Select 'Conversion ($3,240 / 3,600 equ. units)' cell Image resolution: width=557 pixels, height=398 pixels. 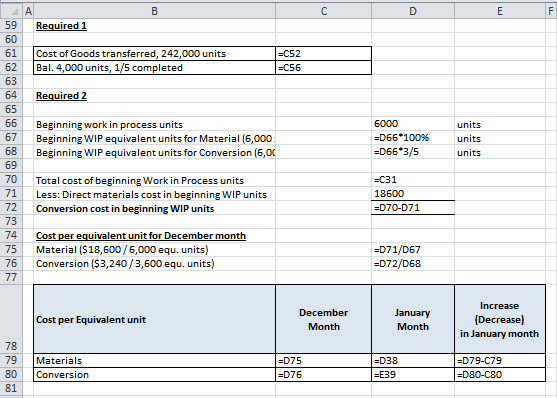click(154, 264)
